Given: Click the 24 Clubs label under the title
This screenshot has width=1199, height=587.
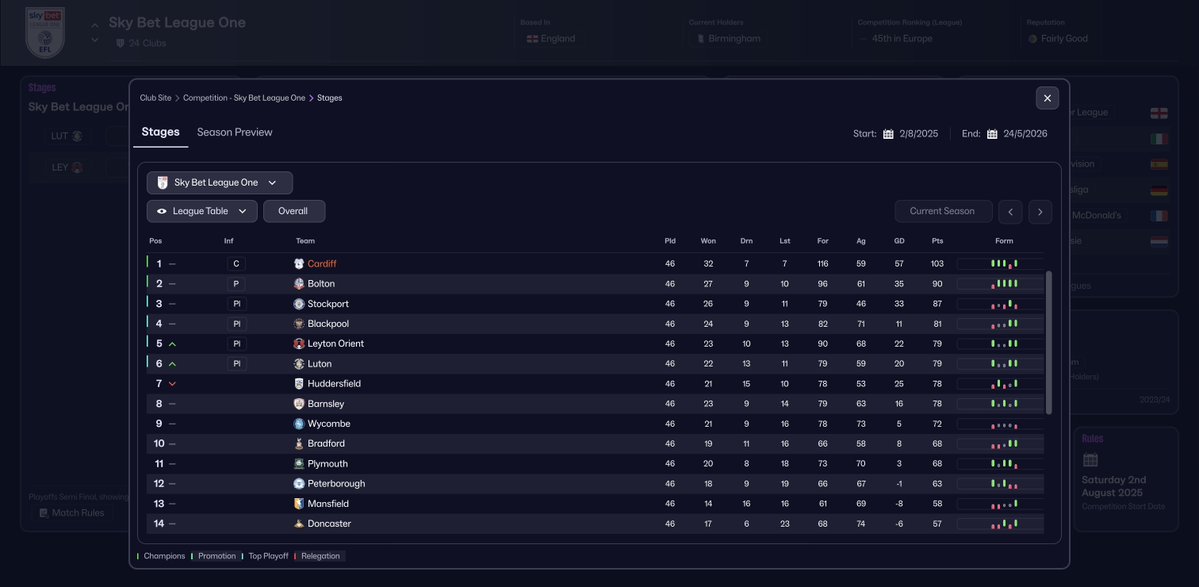Looking at the screenshot, I should [x=148, y=43].
